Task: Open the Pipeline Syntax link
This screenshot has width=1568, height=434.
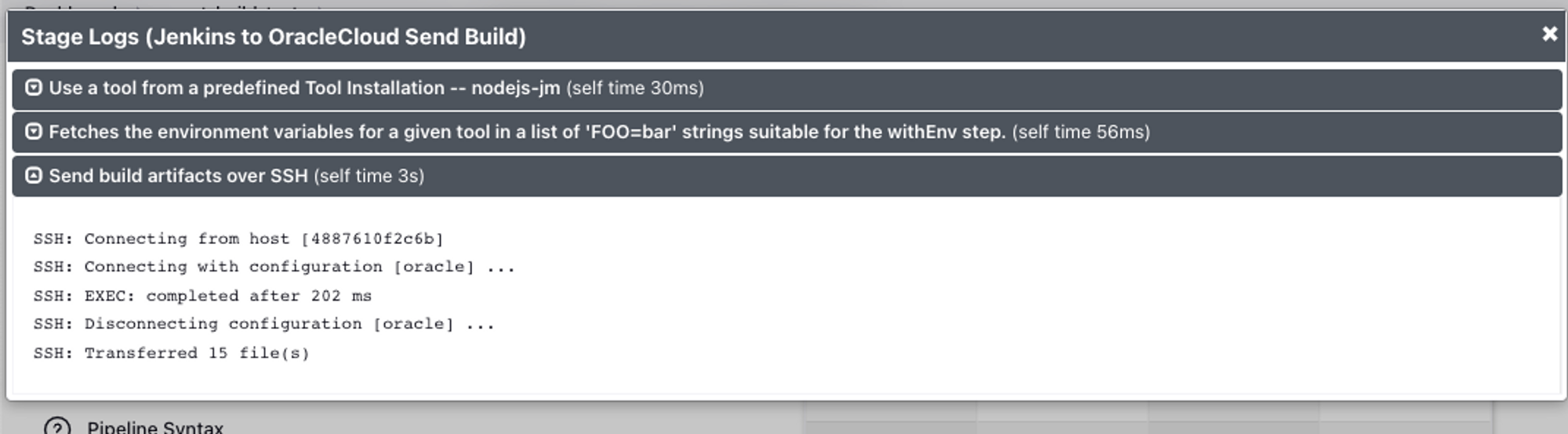Action: click(x=155, y=427)
